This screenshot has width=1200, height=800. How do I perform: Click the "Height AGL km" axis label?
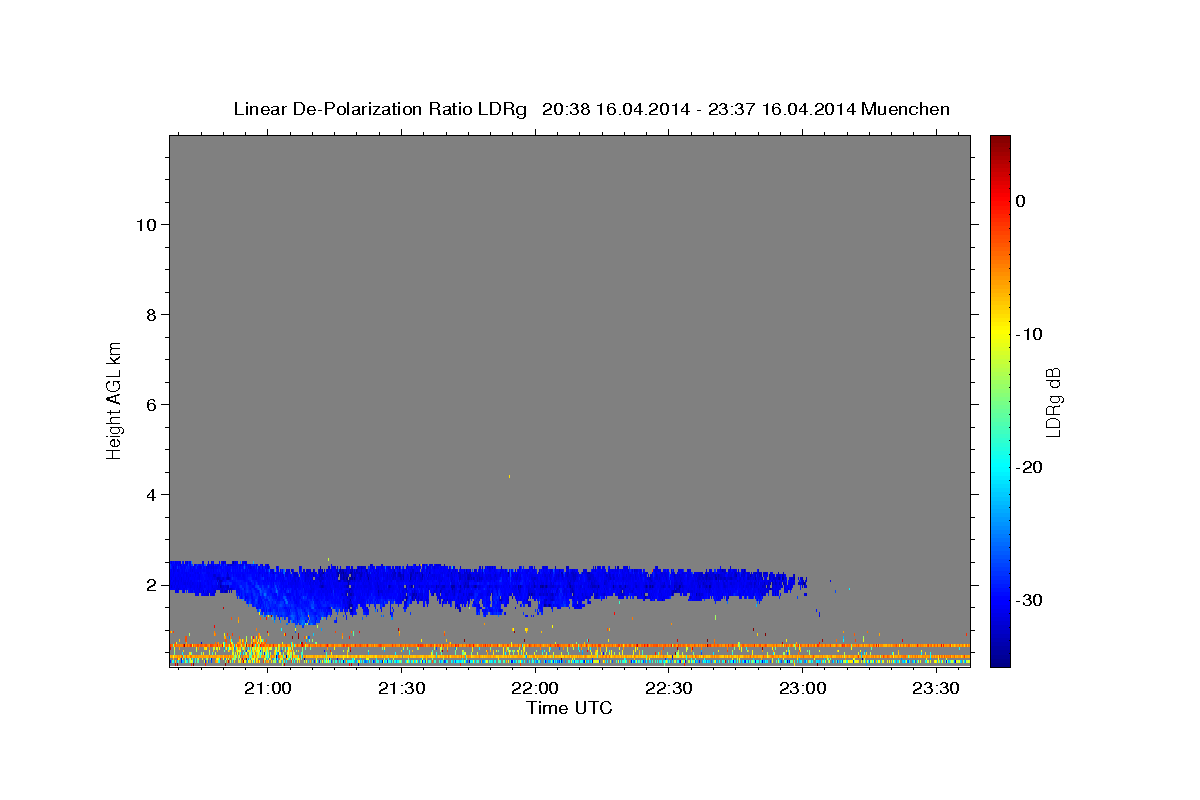click(114, 399)
